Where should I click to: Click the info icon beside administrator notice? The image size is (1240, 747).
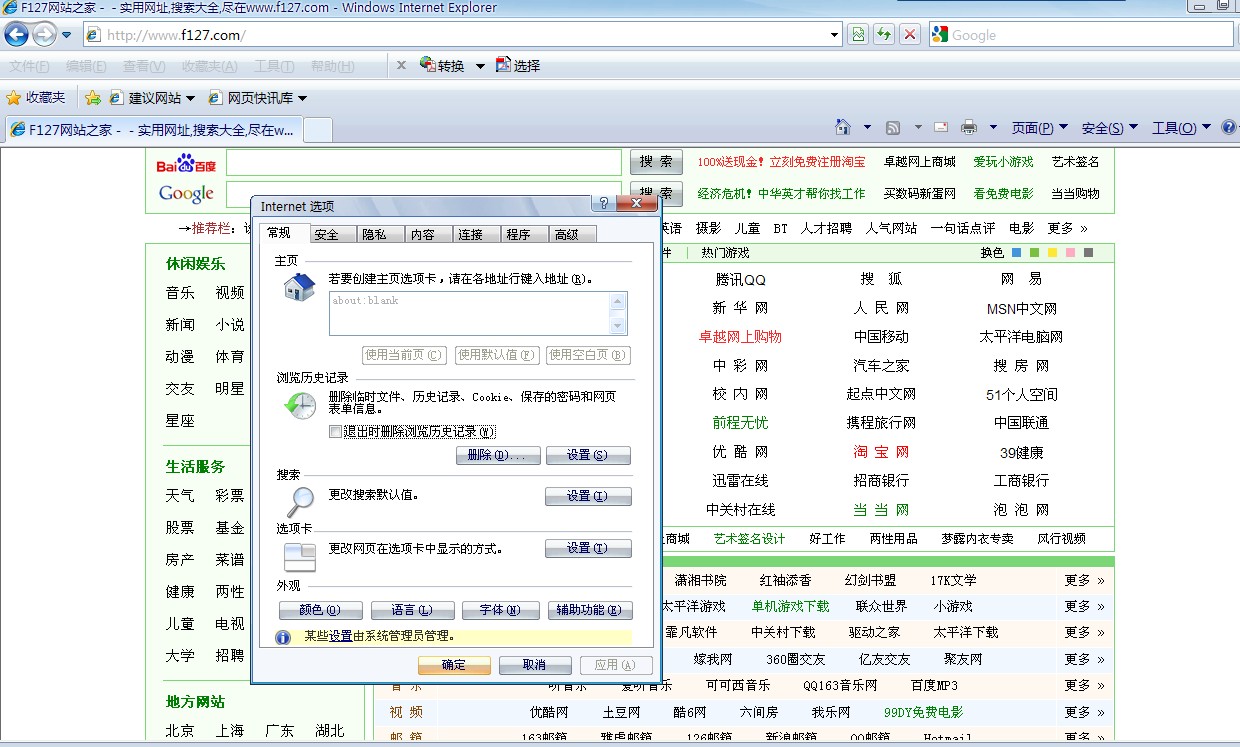[283, 636]
